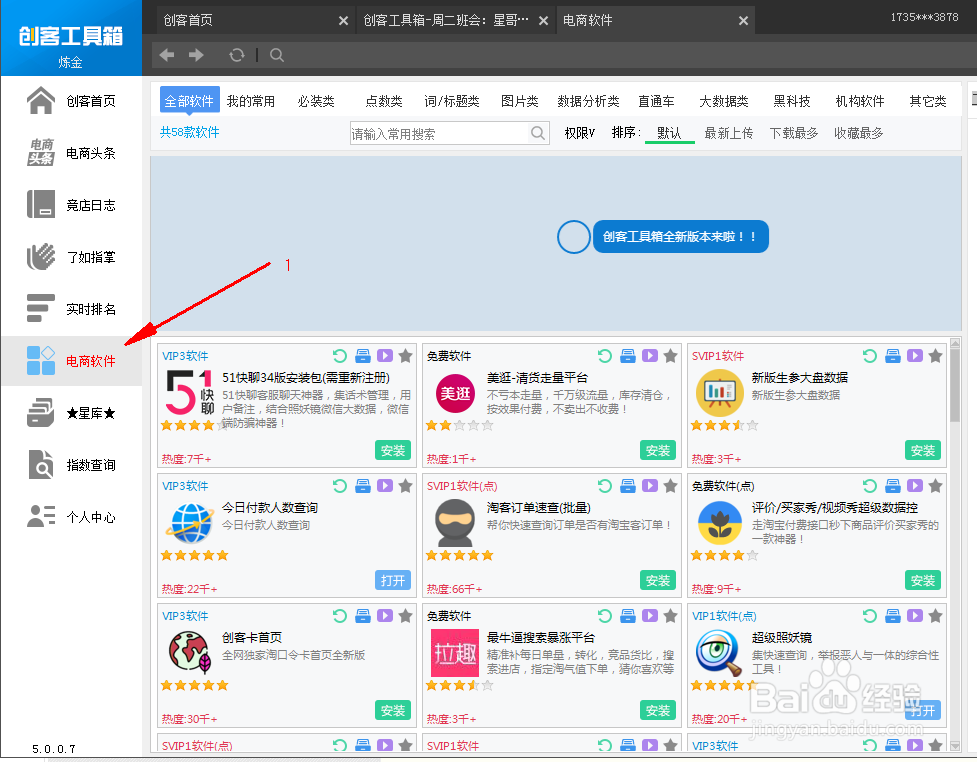Open 创客首页 in the sidebar

(71, 101)
